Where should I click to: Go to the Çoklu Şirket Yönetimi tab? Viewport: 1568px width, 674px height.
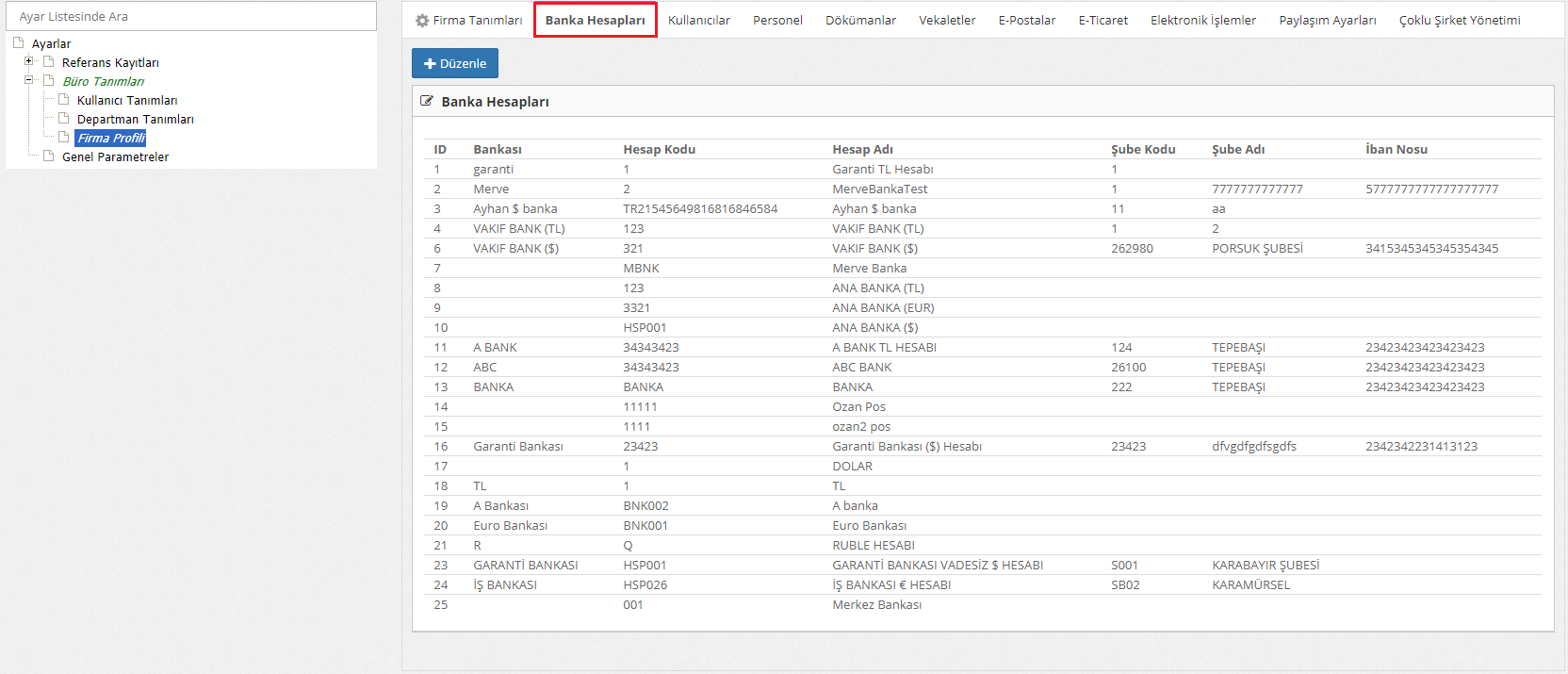(x=1459, y=21)
